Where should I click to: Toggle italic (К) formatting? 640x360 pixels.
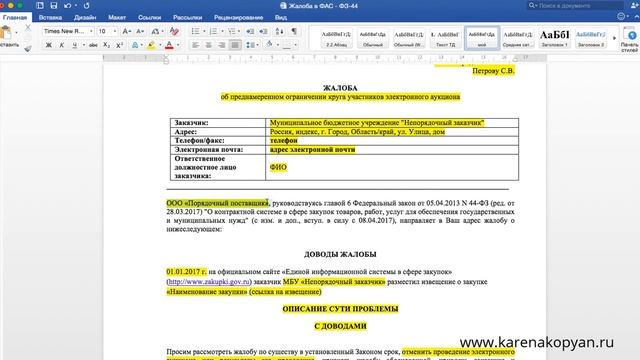pyautogui.click(x=62, y=45)
